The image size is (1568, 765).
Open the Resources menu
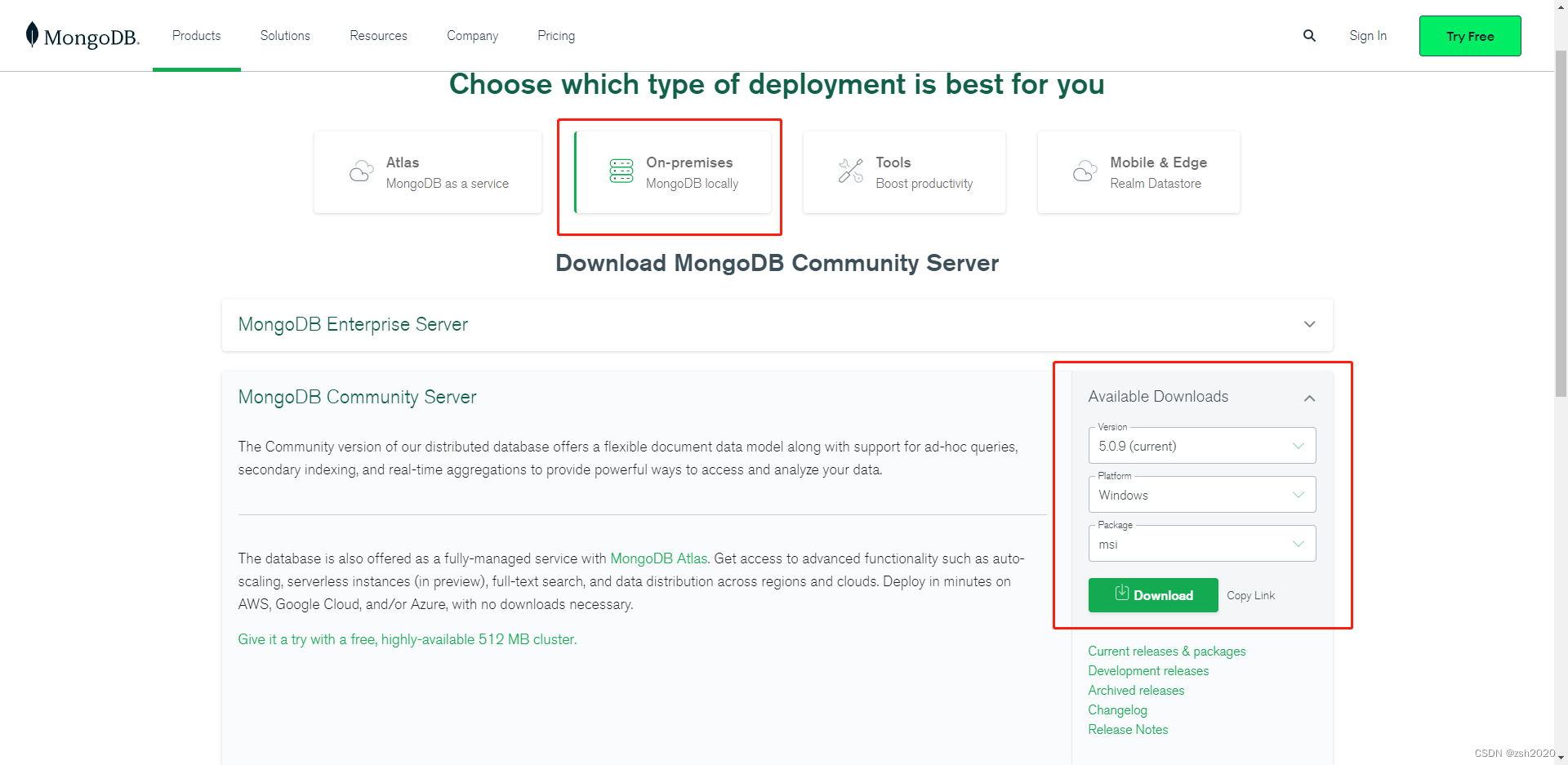(x=378, y=36)
